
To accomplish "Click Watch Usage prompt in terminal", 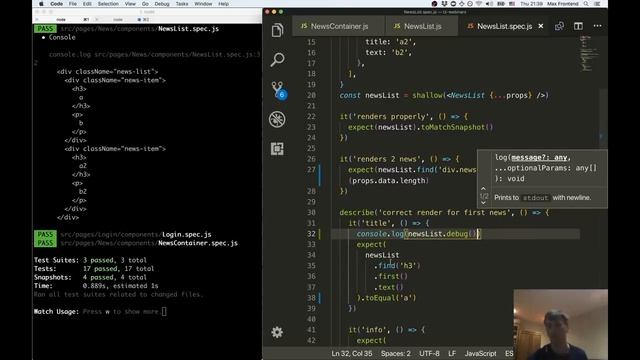I will pos(100,311).
